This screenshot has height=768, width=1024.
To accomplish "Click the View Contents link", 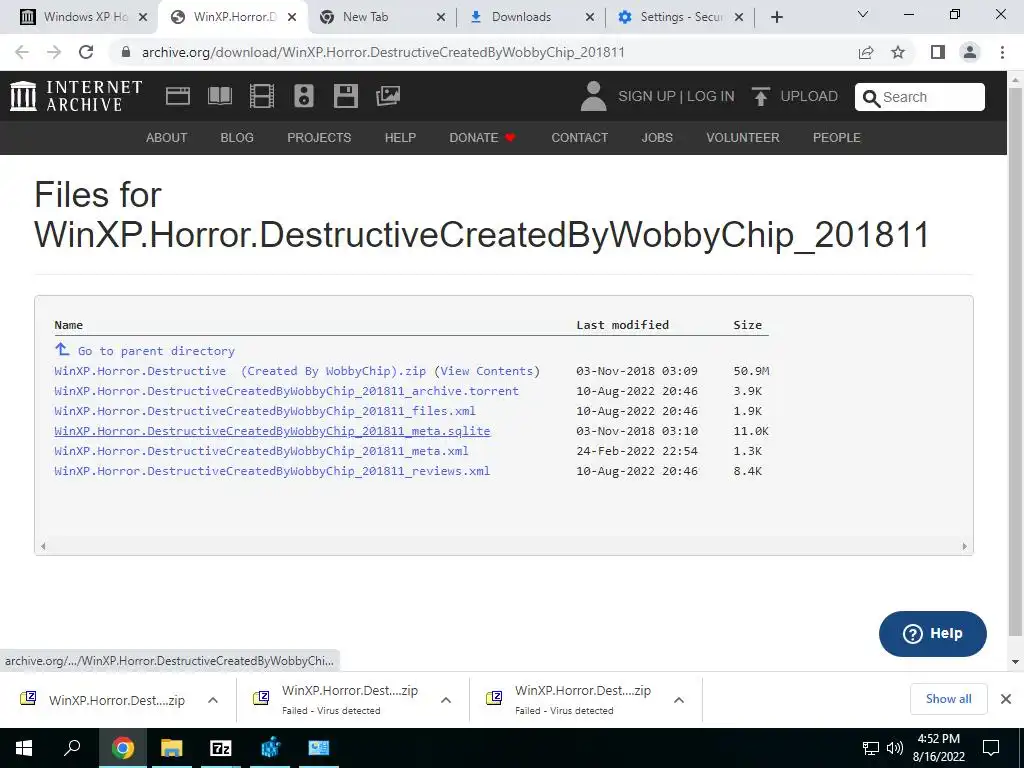I will (487, 371).
